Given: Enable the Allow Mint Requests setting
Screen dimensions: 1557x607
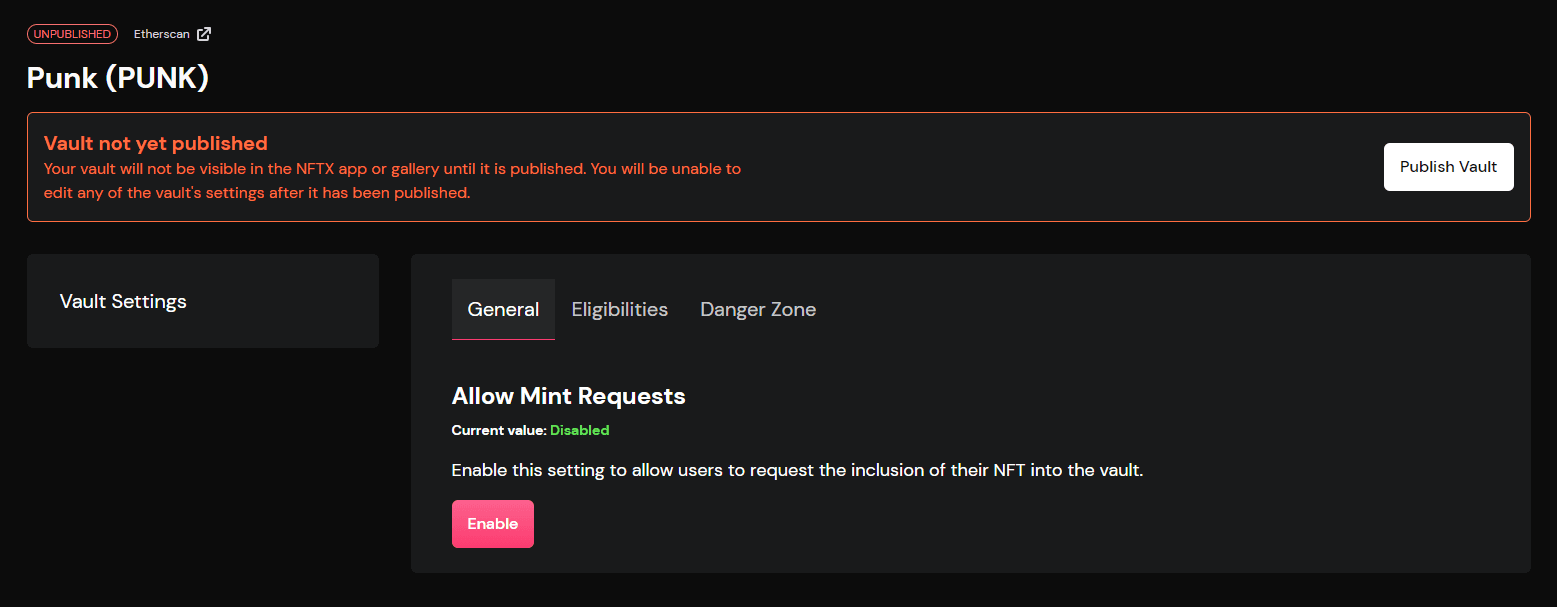Looking at the screenshot, I should click(x=493, y=524).
